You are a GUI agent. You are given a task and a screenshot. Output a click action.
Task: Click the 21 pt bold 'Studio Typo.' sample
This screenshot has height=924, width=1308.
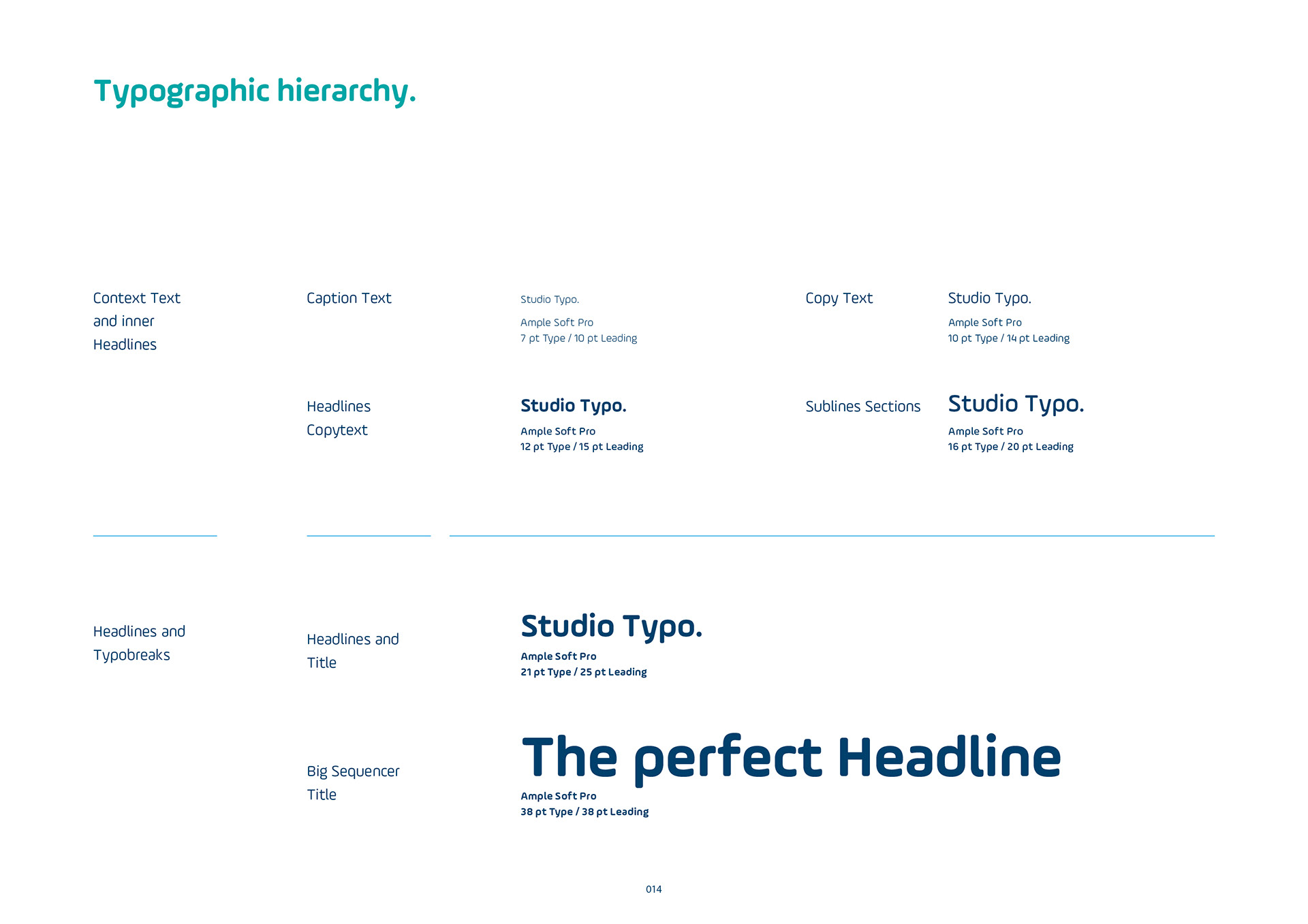tap(611, 626)
